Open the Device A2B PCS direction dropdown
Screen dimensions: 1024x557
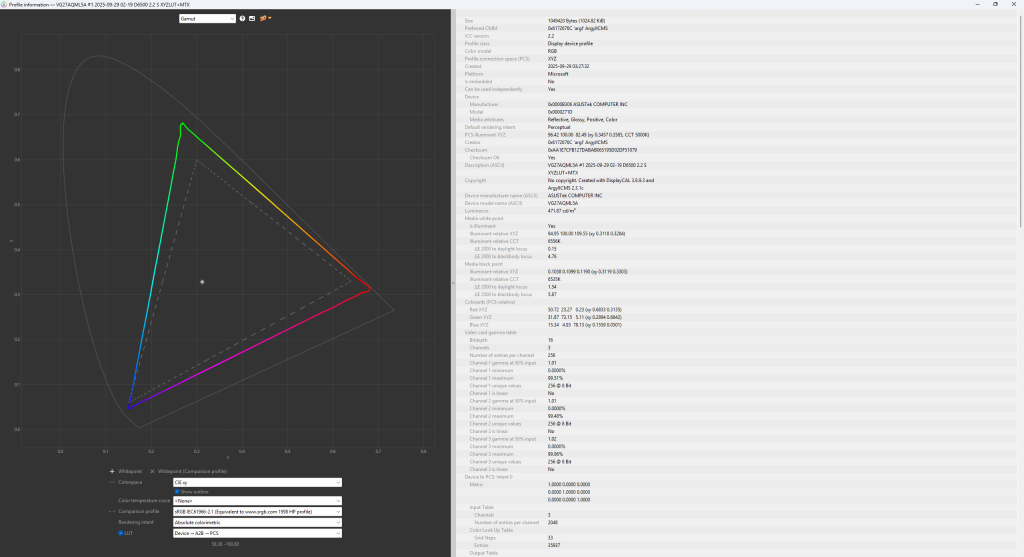click(258, 533)
